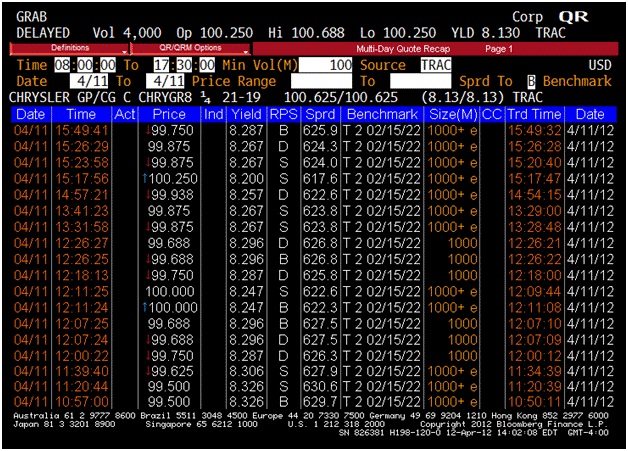Click the Time column header
The height and width of the screenshot is (451, 628).
[x=81, y=115]
